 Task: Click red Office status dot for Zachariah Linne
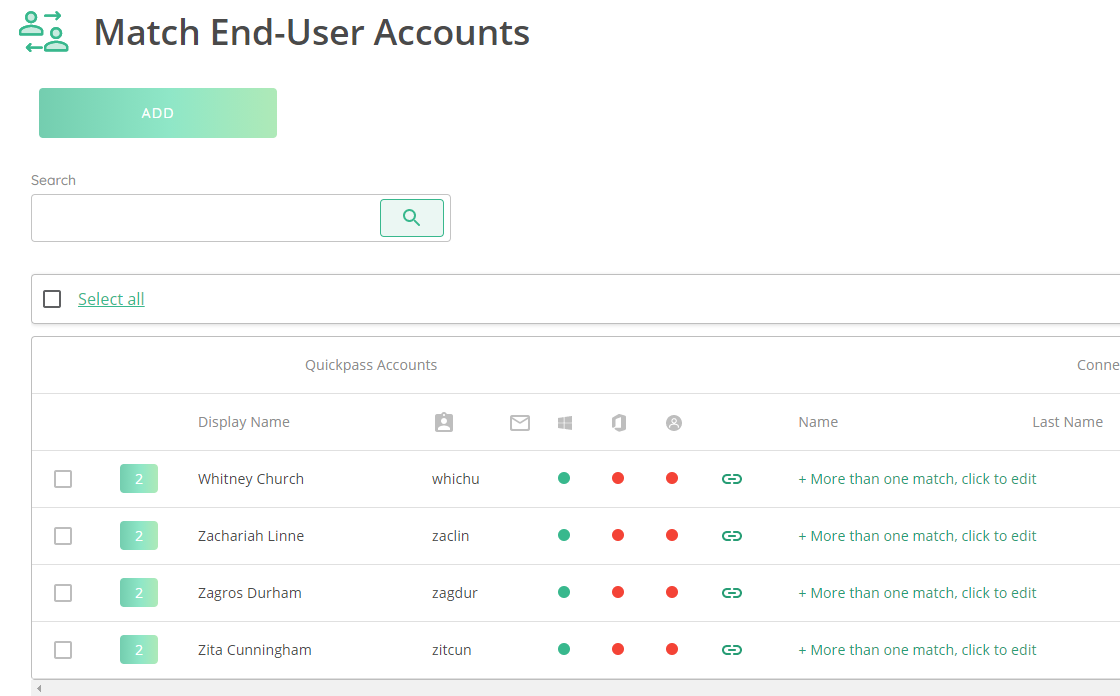point(618,535)
